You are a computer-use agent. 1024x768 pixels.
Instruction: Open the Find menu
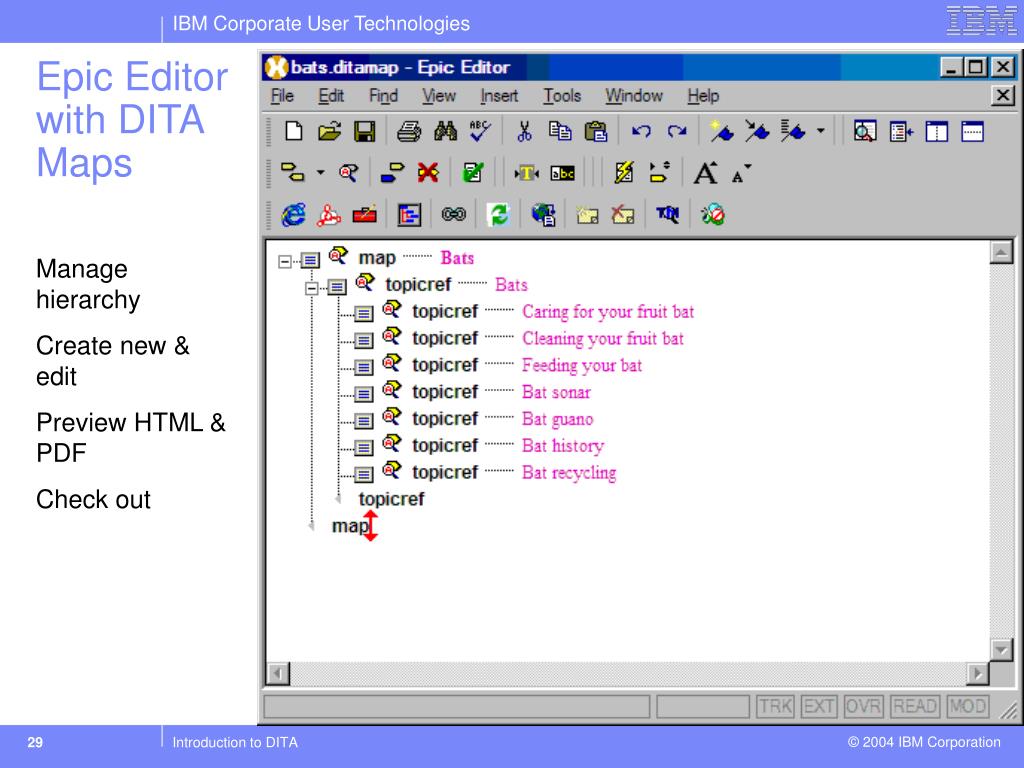(383, 96)
